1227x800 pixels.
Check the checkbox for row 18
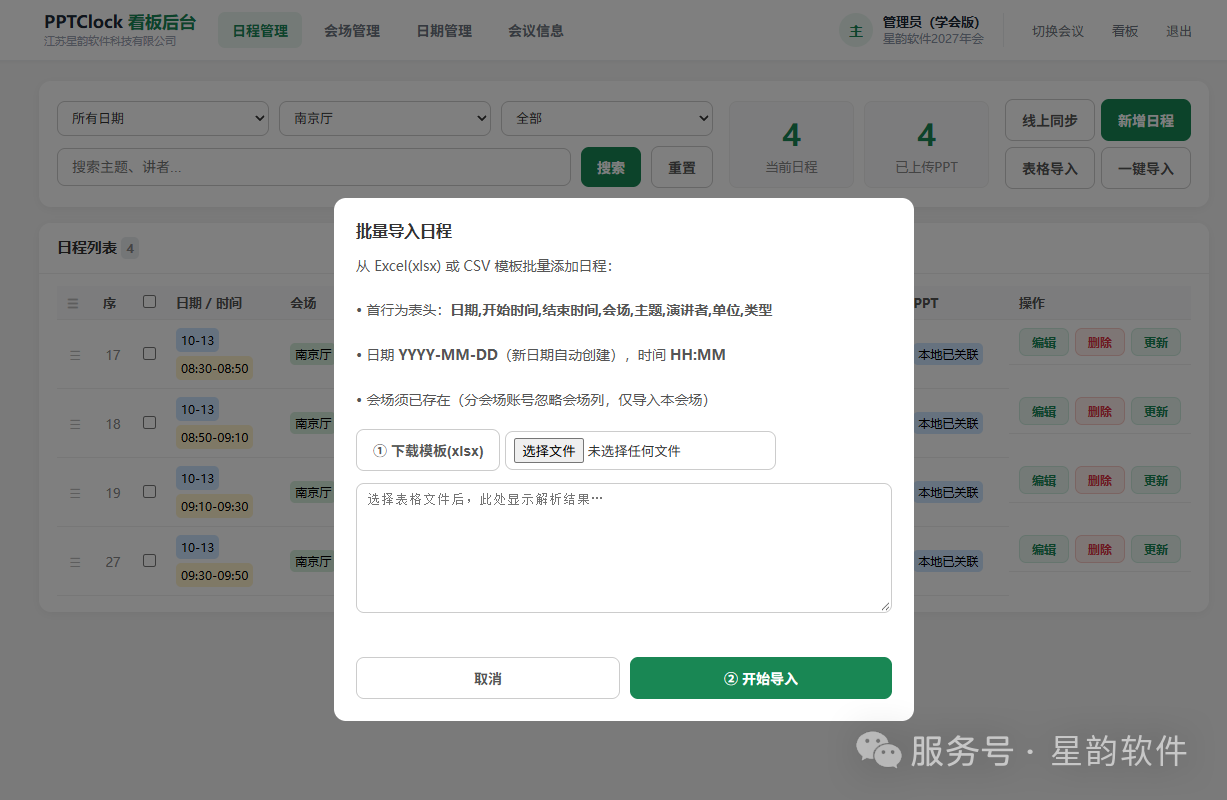point(149,422)
